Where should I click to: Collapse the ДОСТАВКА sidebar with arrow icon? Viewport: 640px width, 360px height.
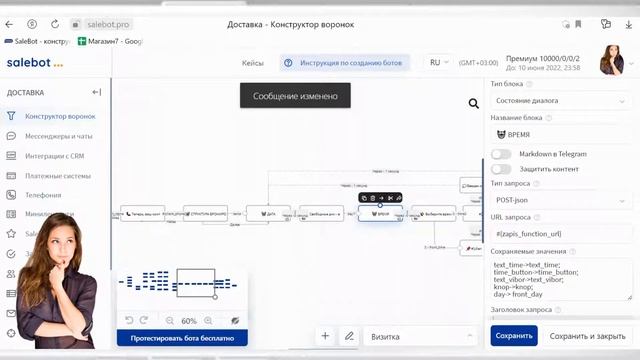click(x=96, y=92)
